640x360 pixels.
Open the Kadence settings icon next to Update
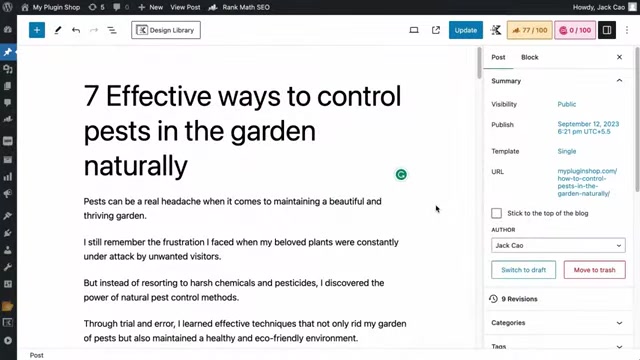[x=496, y=30]
